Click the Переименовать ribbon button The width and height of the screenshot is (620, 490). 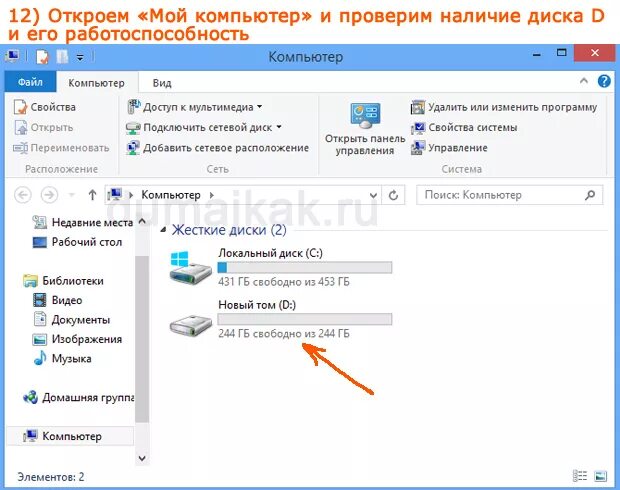[x=61, y=148]
